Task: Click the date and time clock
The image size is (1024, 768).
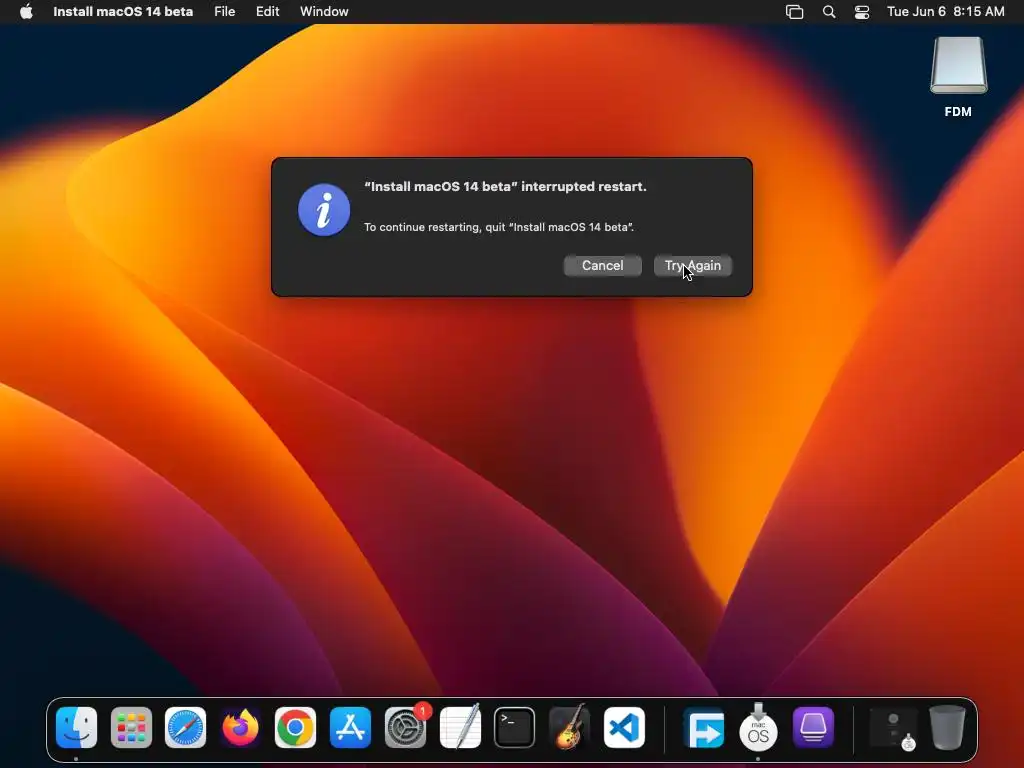Action: pyautogui.click(x=946, y=12)
